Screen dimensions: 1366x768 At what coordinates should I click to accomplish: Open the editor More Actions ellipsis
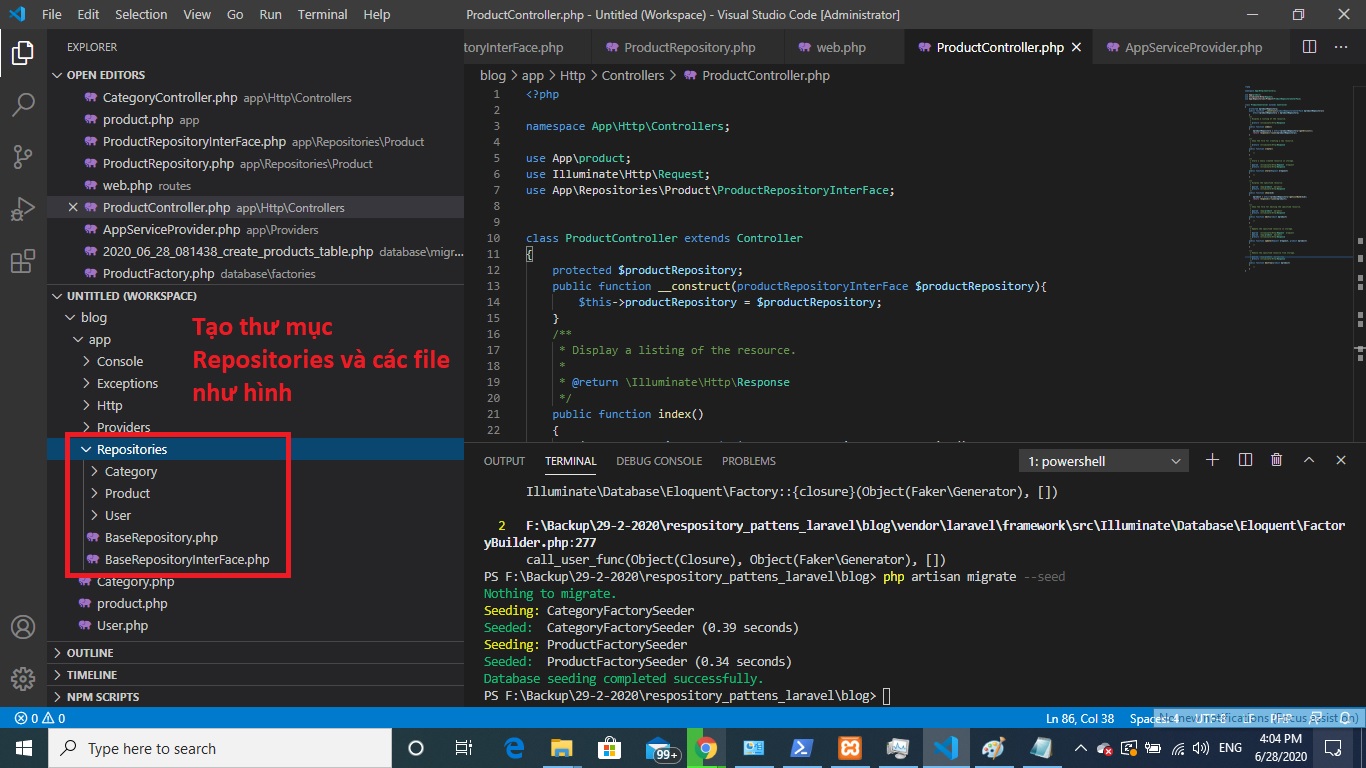tap(1341, 47)
